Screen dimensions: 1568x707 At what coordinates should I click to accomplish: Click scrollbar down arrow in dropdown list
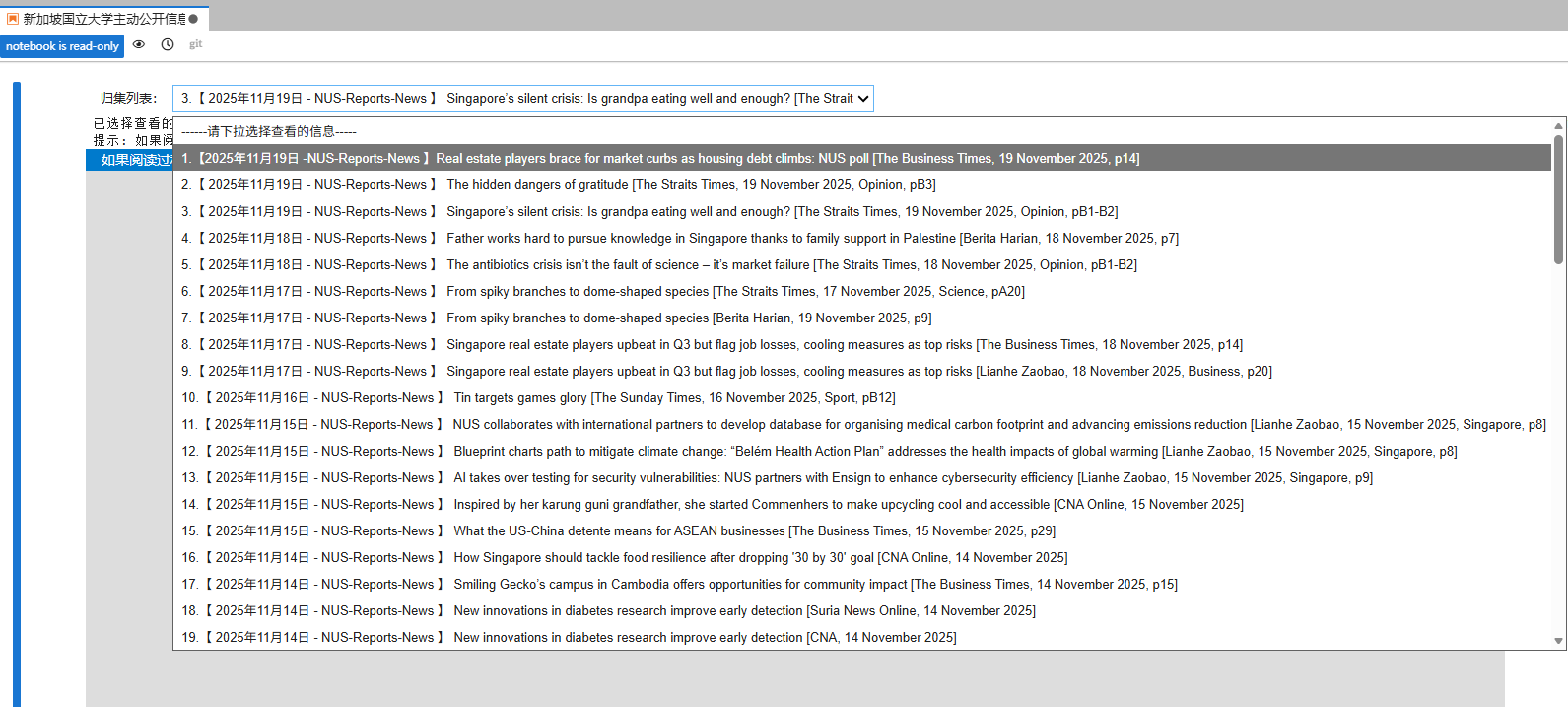pos(1558,641)
